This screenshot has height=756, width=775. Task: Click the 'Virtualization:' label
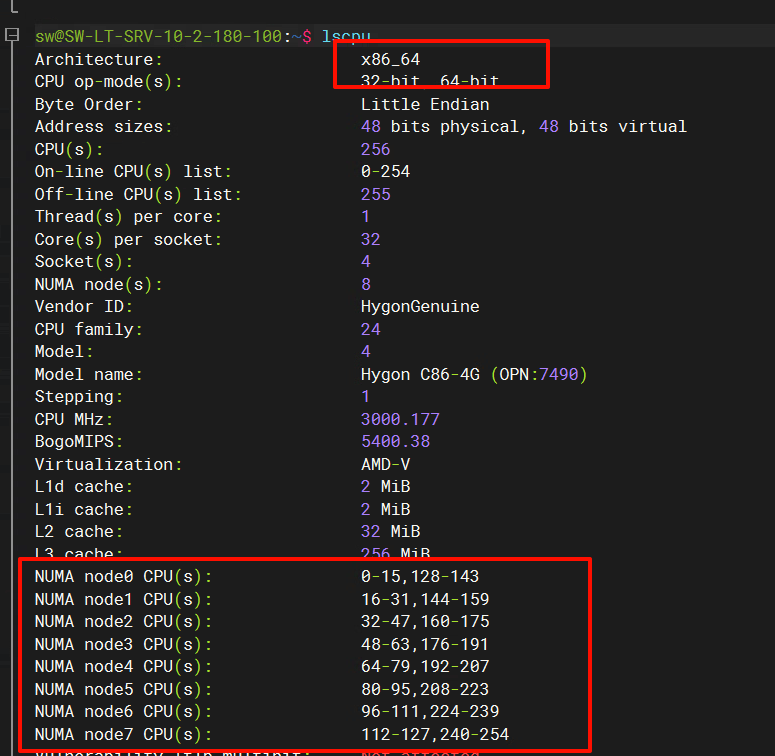click(x=108, y=464)
